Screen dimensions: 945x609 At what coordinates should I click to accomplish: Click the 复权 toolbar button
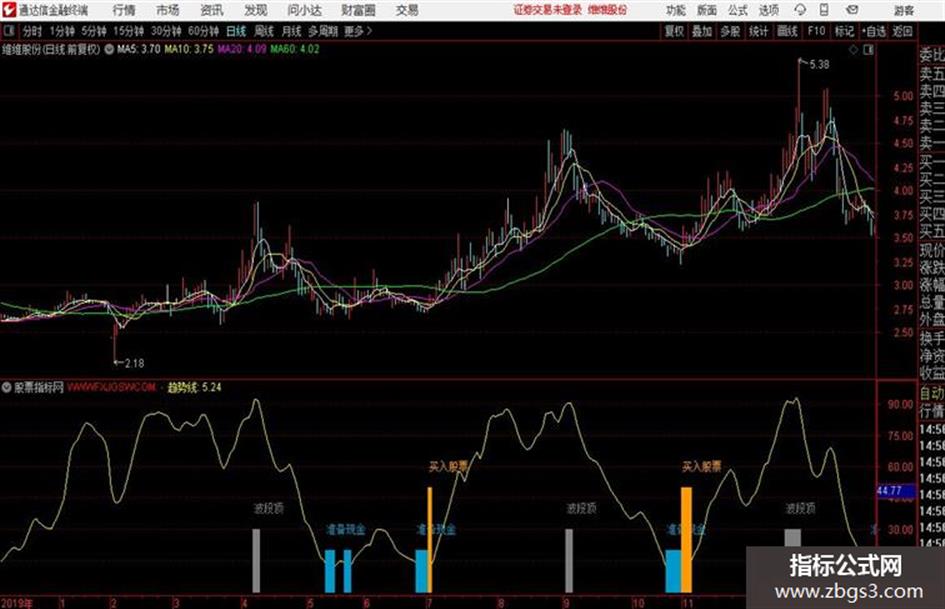[674, 31]
